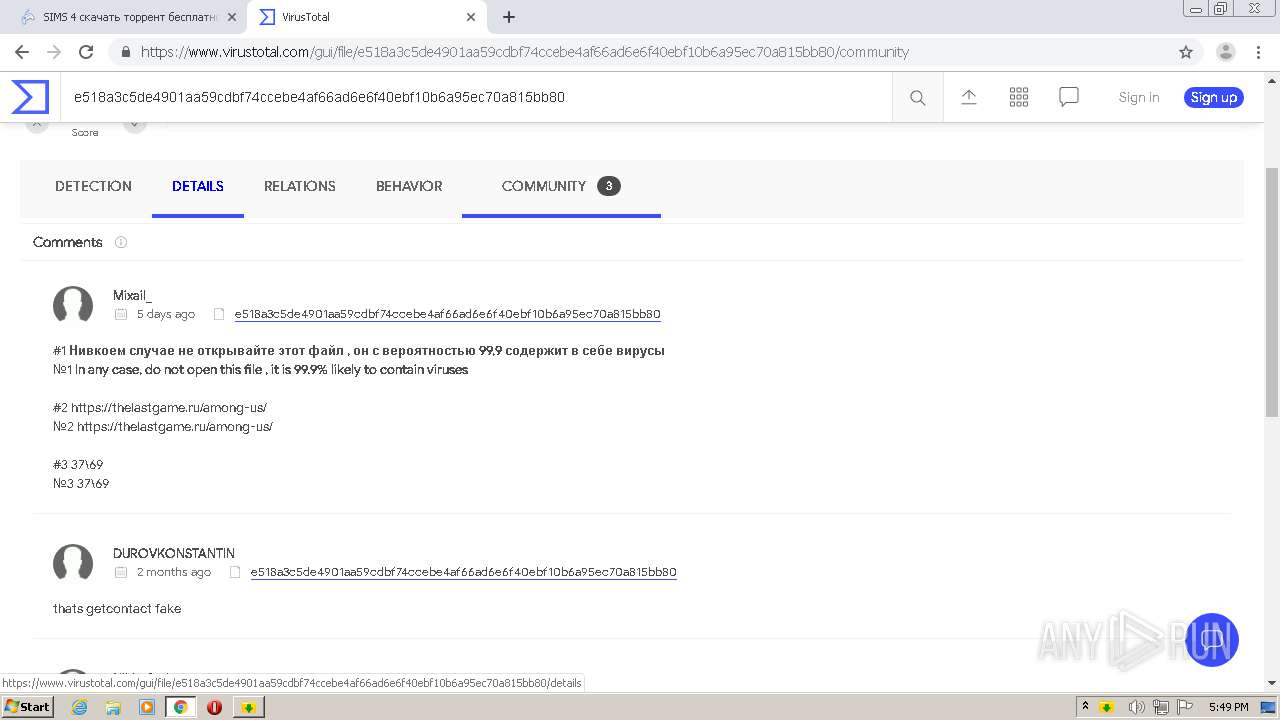Click the red Opera taskbar icon
The width and height of the screenshot is (1280, 720).
click(x=214, y=707)
